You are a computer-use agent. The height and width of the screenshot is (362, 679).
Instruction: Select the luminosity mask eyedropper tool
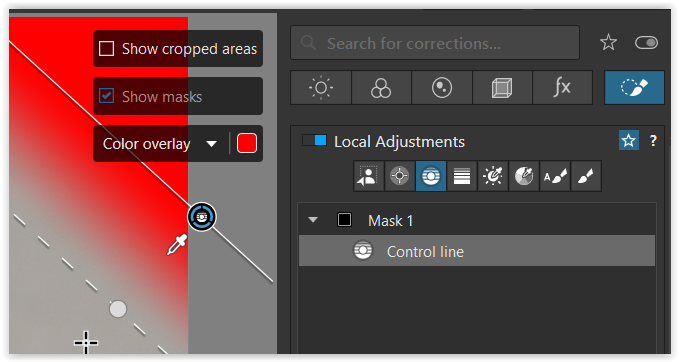click(493, 176)
